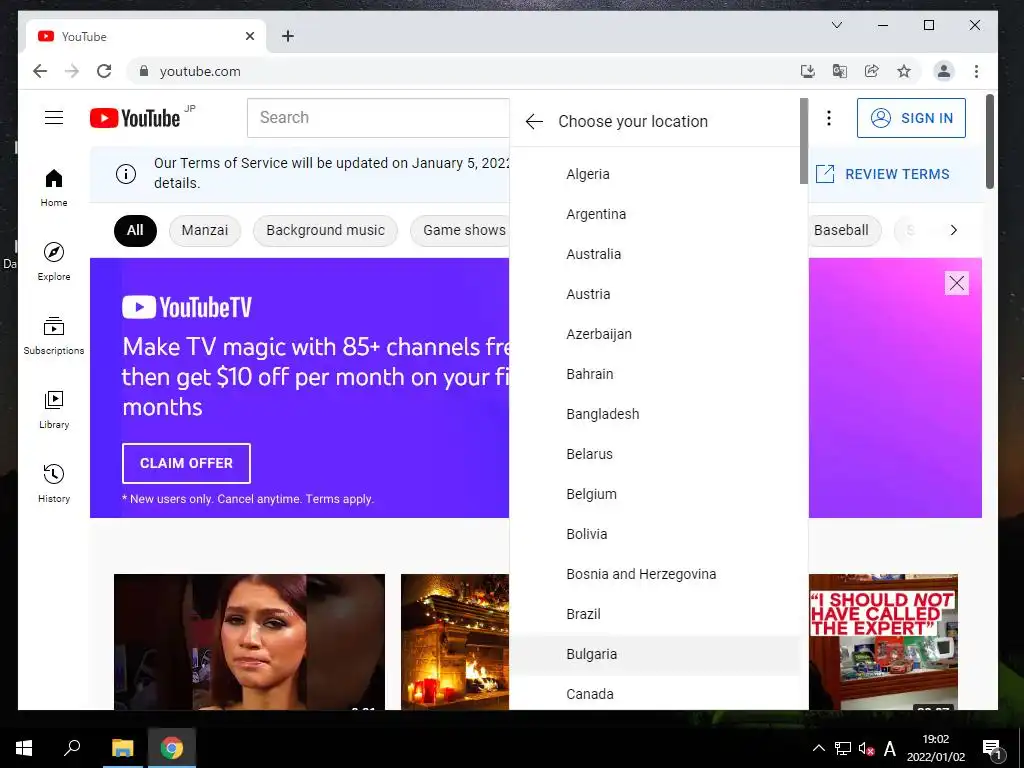The height and width of the screenshot is (768, 1024).
Task: Click the YouTube logo
Action: 135,118
